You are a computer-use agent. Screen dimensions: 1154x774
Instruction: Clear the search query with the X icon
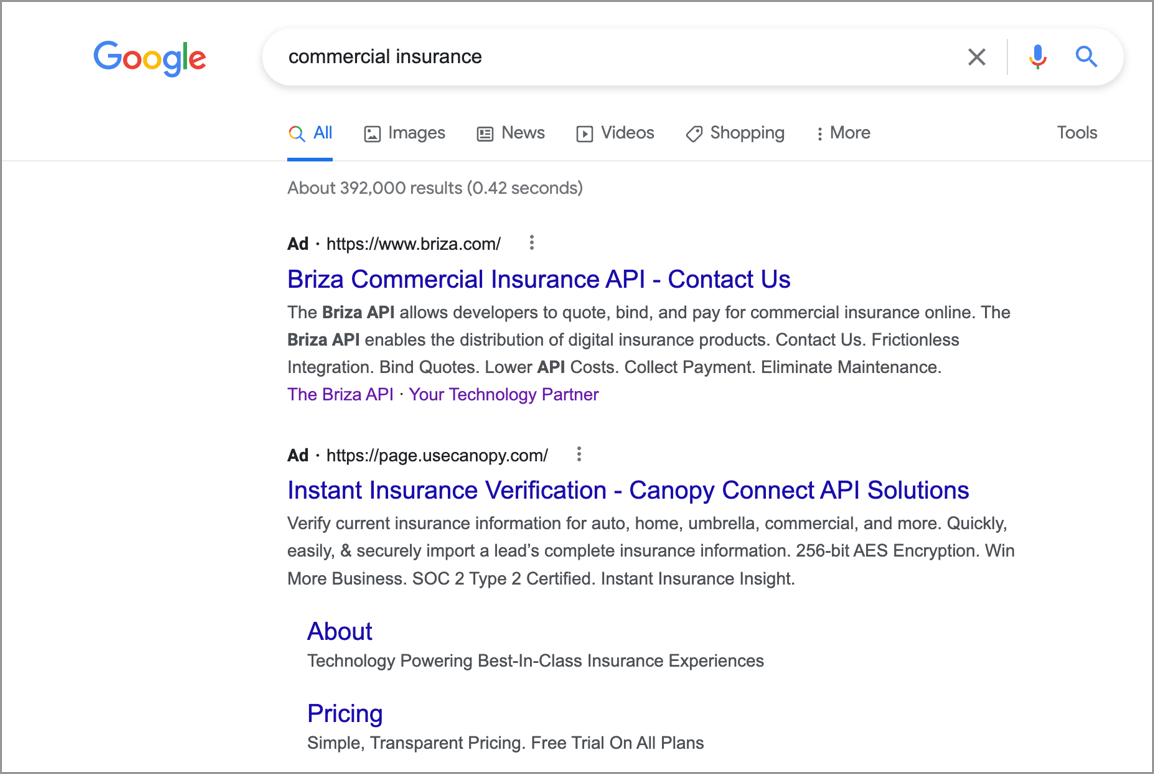pos(976,57)
